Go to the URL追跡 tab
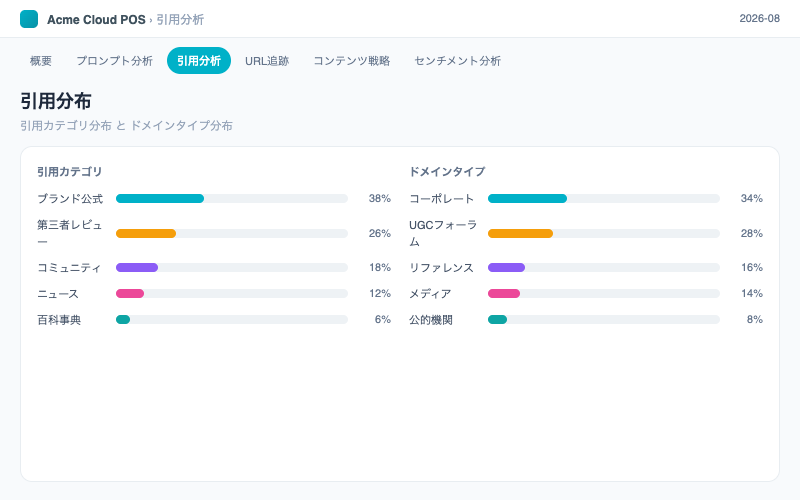800x500 pixels. pos(267,61)
